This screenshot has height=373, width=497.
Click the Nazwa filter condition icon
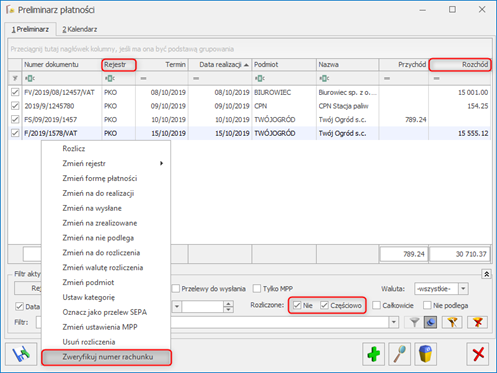[x=324, y=78]
